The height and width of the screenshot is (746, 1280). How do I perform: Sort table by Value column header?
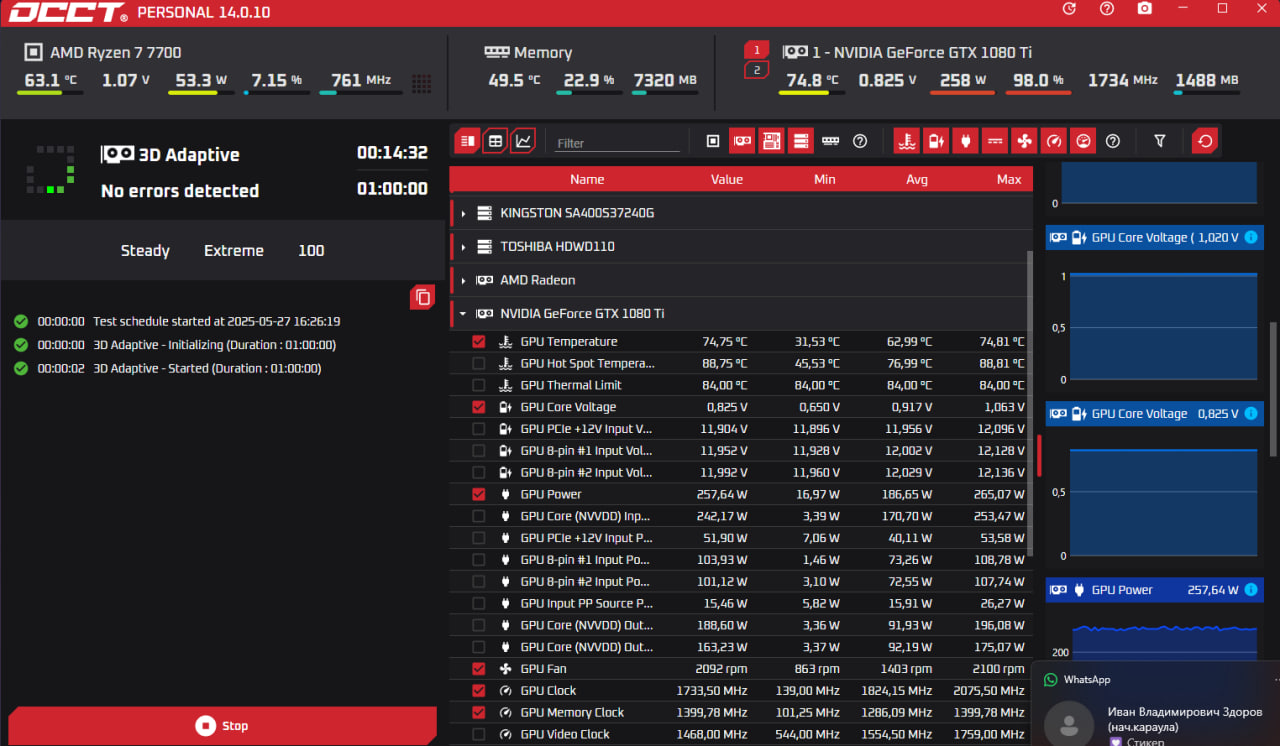click(x=727, y=179)
